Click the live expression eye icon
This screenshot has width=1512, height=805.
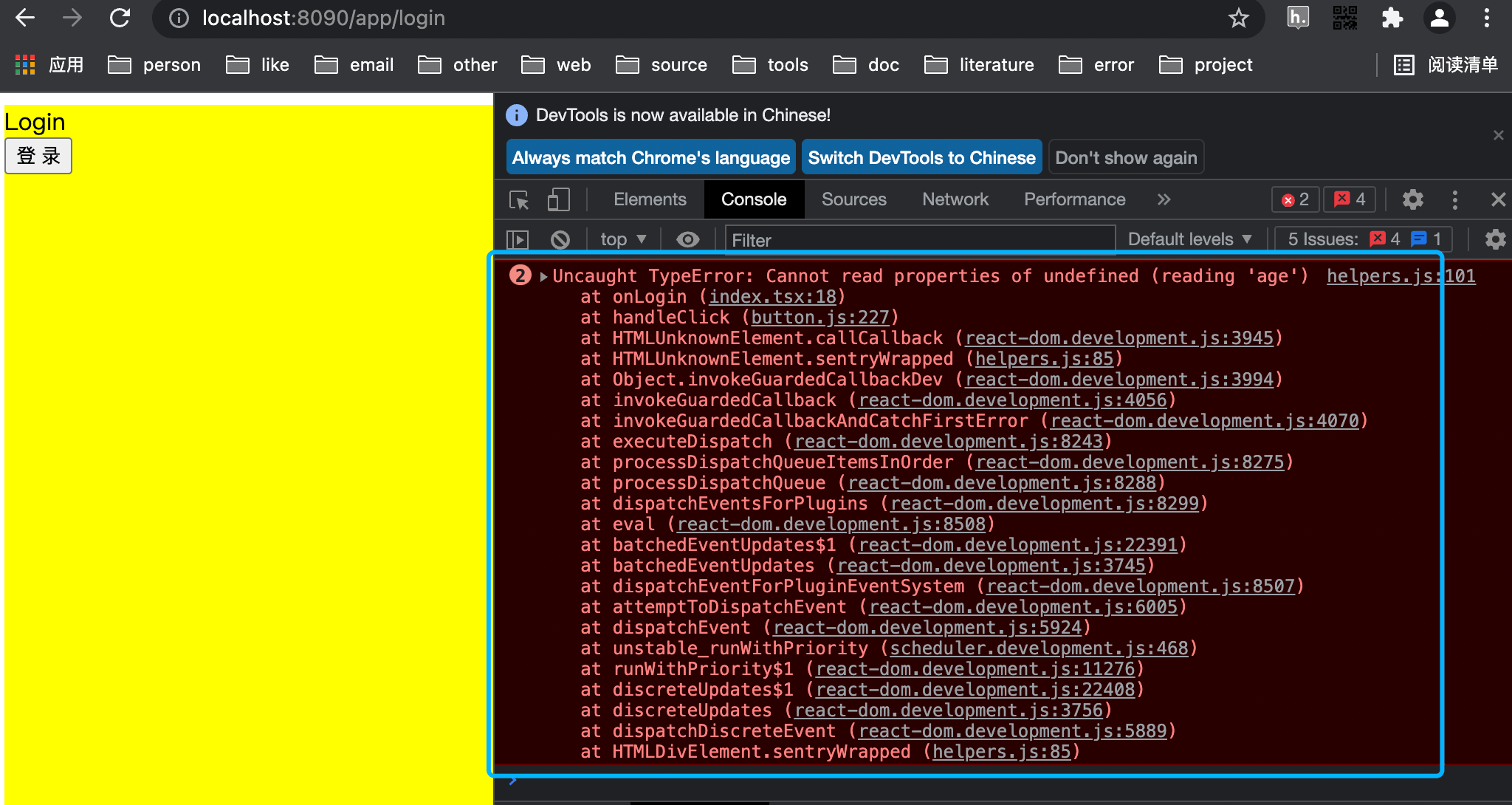tap(688, 239)
